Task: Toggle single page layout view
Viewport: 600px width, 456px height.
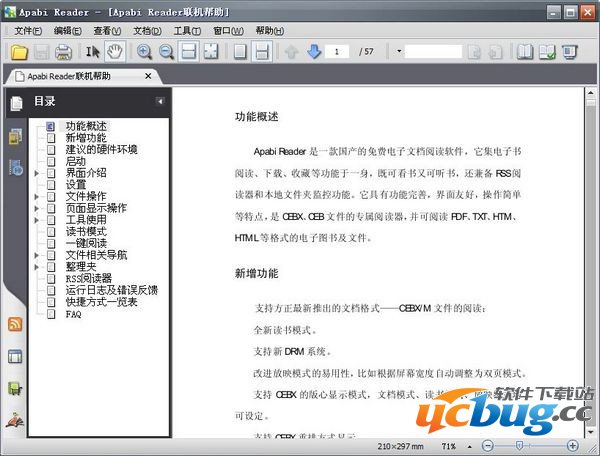Action: [x=240, y=52]
